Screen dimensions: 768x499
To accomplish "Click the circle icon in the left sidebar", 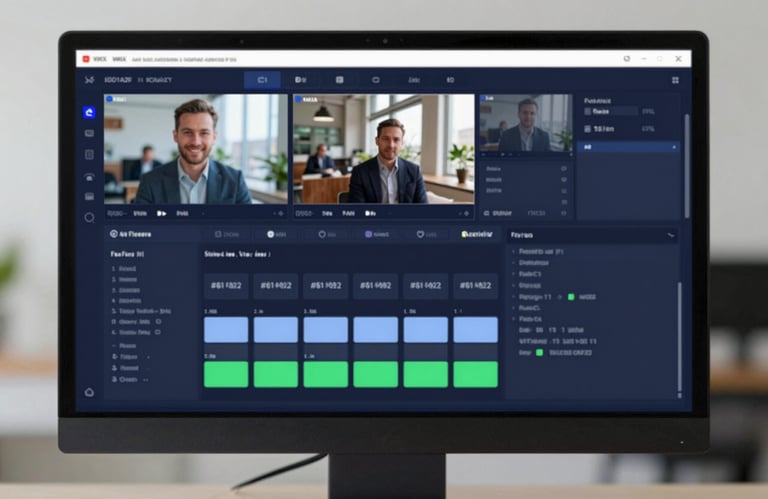I will pos(89,217).
